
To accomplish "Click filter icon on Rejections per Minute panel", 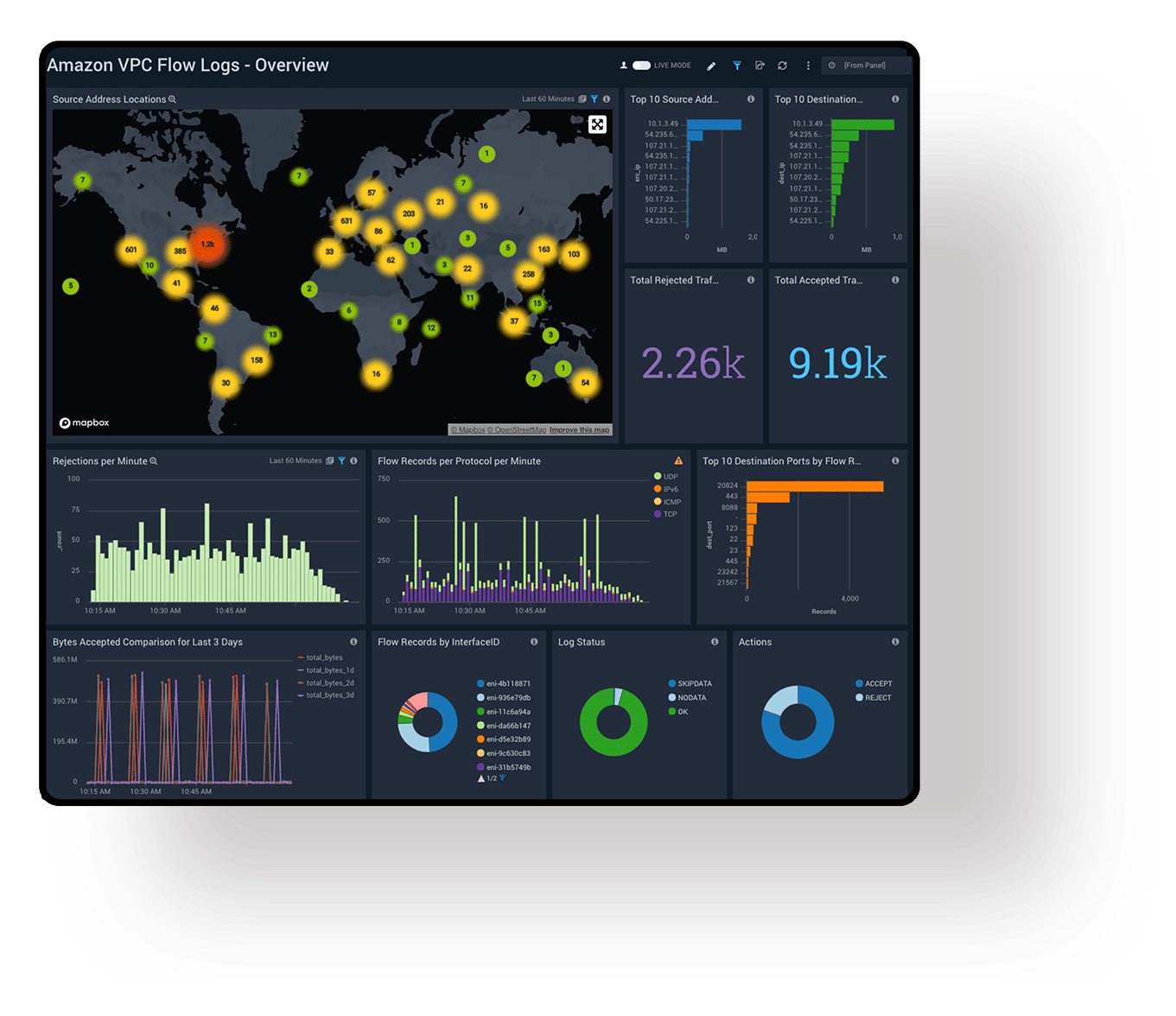I will [342, 461].
